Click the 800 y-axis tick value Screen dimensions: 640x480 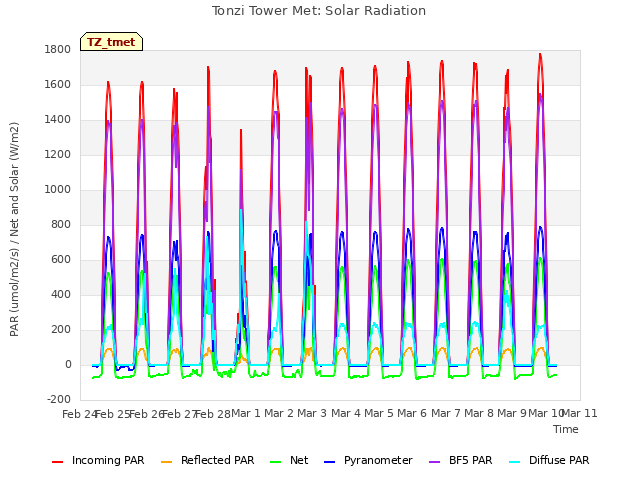tap(61, 224)
